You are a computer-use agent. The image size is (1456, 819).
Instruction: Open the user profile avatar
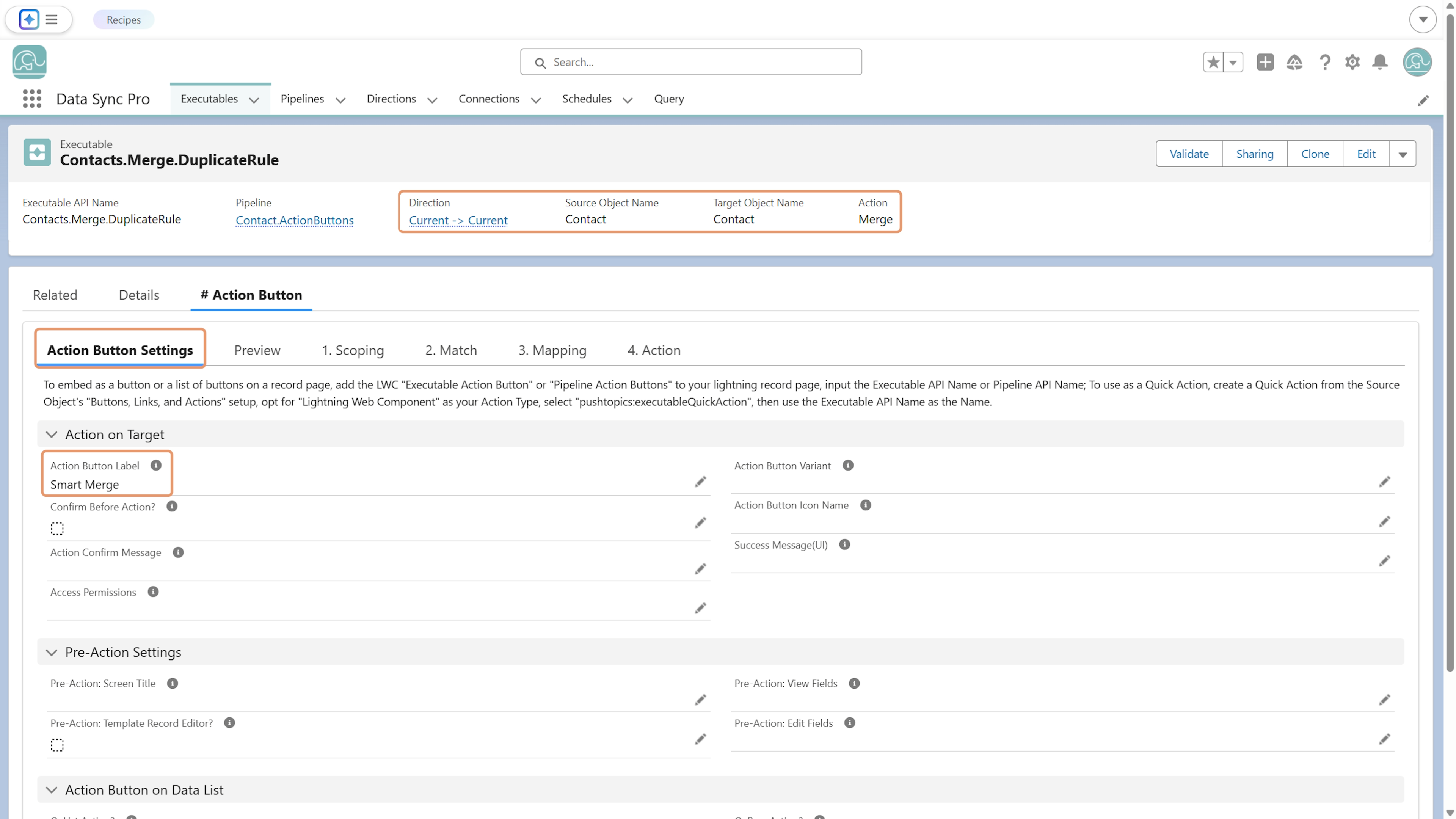[1417, 62]
